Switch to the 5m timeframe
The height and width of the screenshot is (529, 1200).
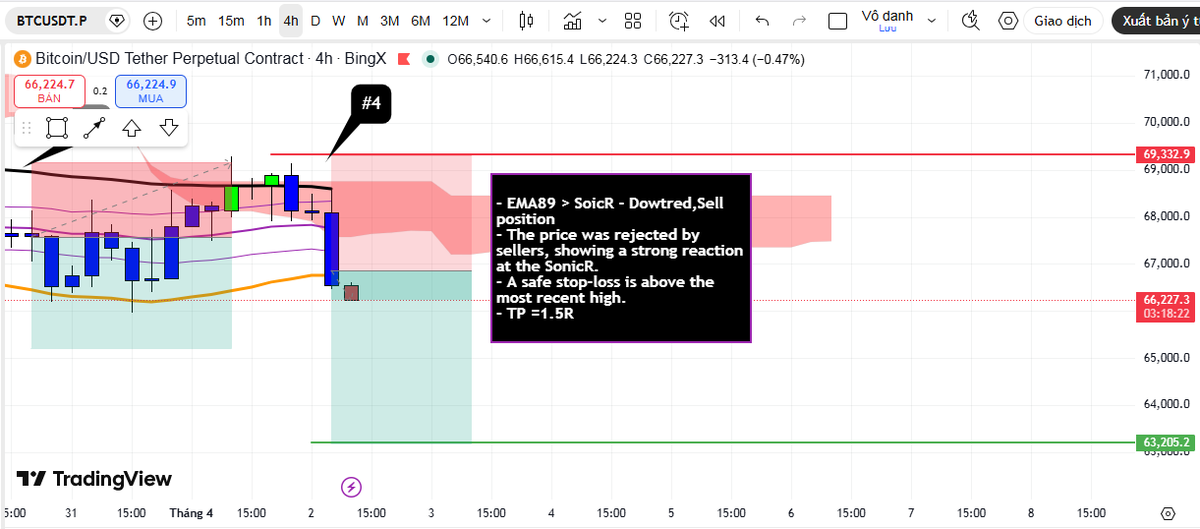tap(197, 20)
